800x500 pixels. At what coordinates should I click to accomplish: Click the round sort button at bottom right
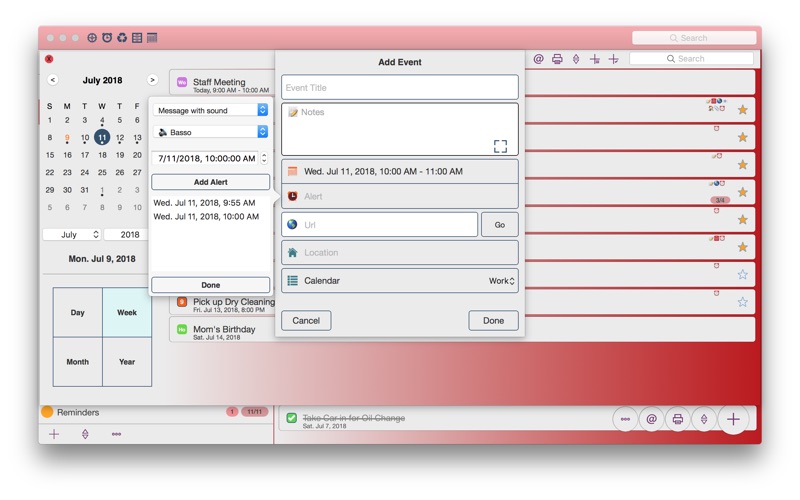(x=704, y=419)
